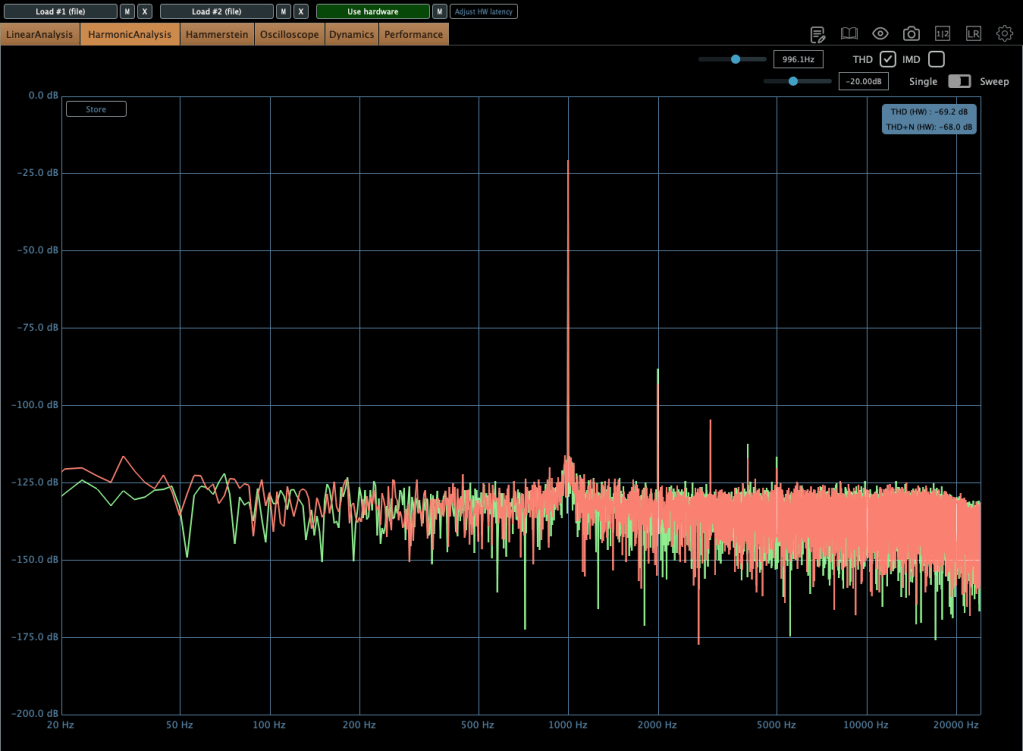Click the Load #1 (file) button
1023x751 pixels.
59,12
